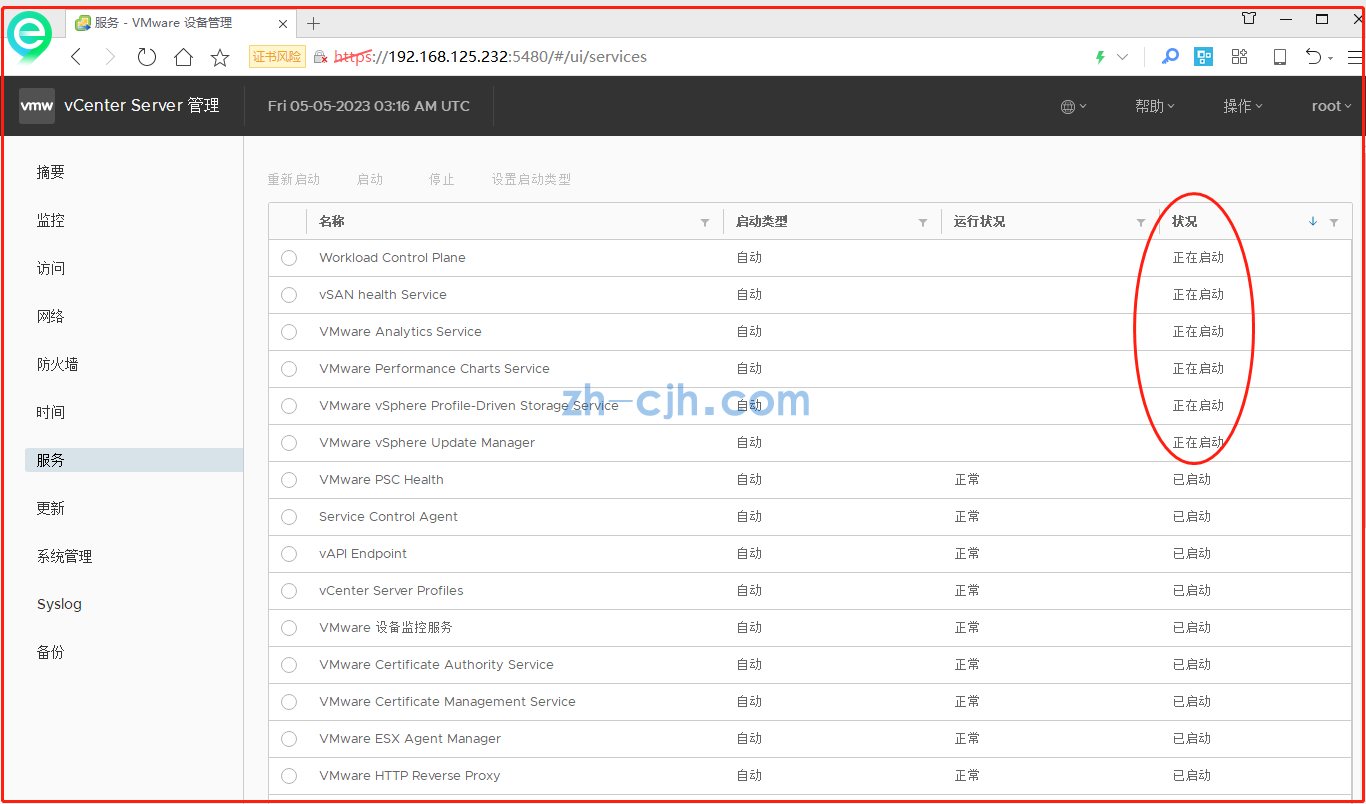Go to 访问 section
This screenshot has height=804, width=1366.
click(51, 268)
